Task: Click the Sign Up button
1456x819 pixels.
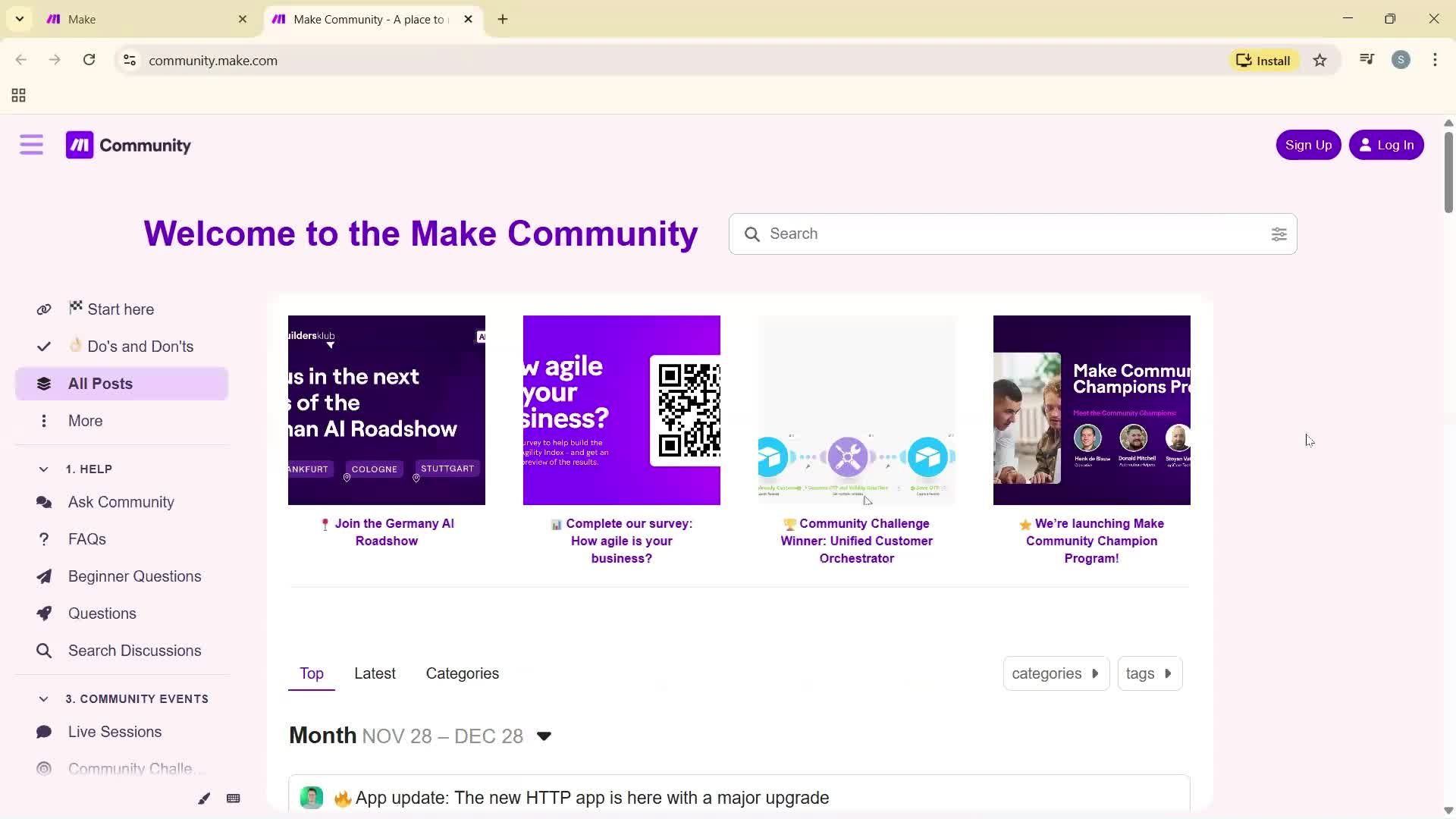Action: click(x=1308, y=144)
